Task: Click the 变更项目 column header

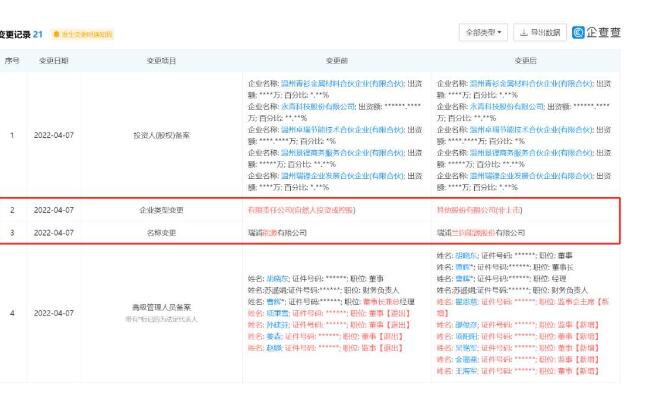Action: [161, 61]
